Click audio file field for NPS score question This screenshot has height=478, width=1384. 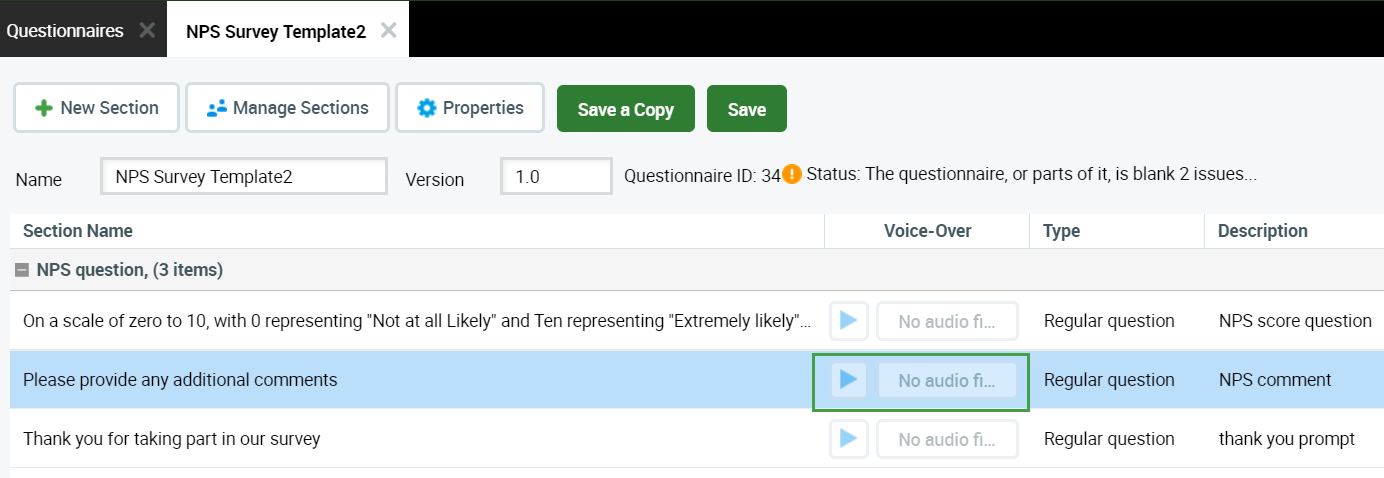[946, 321]
